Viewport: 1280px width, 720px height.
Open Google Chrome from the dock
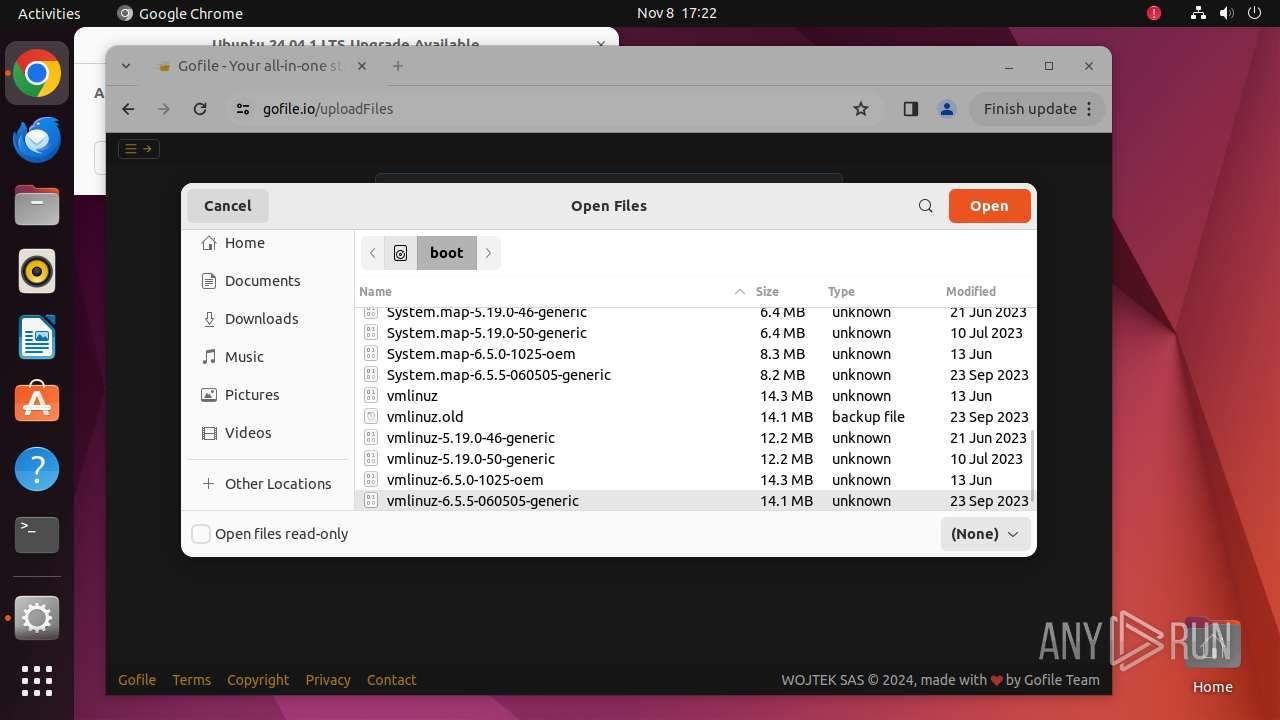[37, 74]
